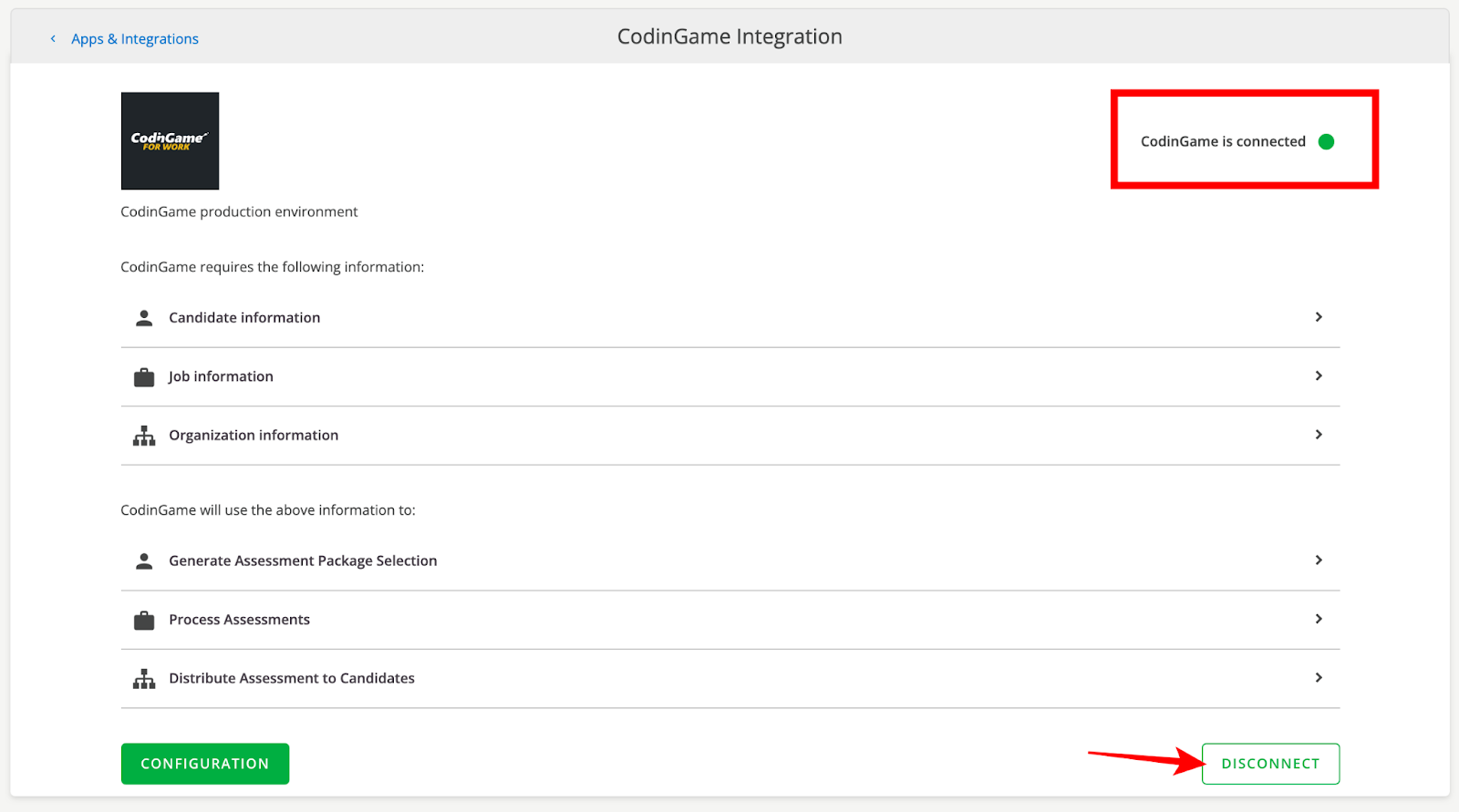Expand the Distribute Assessment to Candidates chevron
This screenshot has height=812, width=1459.
pos(1319,677)
